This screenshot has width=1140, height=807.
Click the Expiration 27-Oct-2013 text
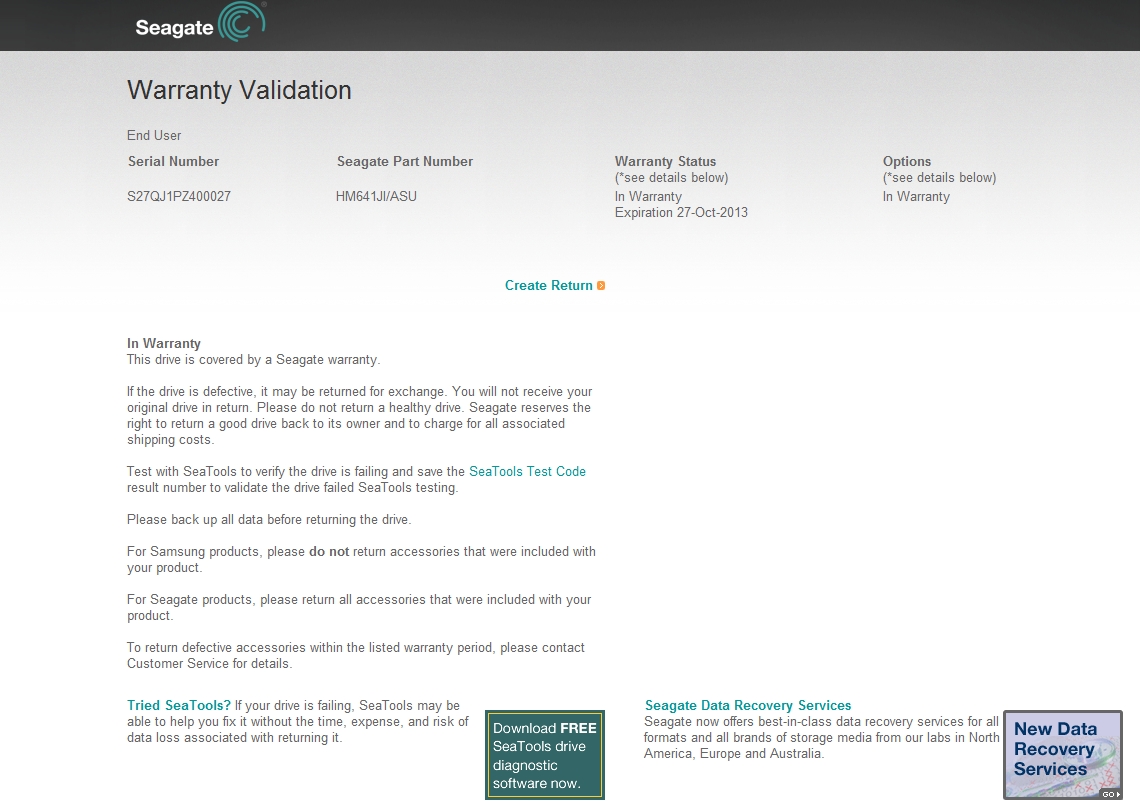pyautogui.click(x=681, y=212)
